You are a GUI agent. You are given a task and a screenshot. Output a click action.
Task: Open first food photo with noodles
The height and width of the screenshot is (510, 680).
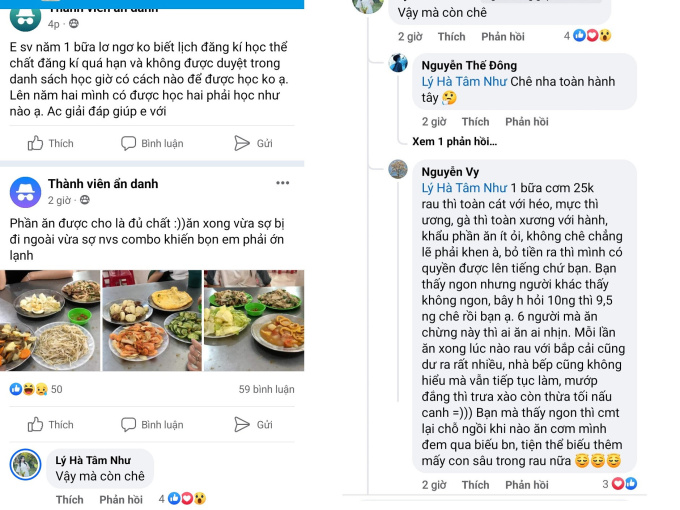tap(50, 320)
